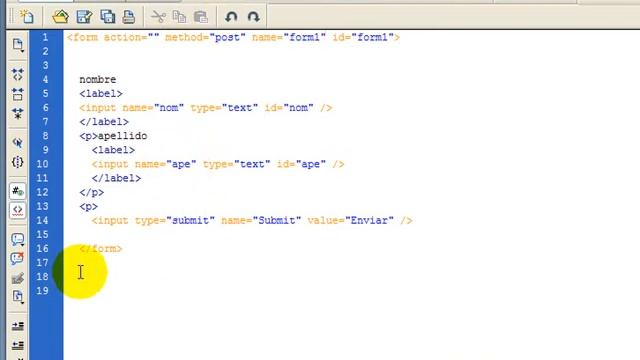
Task: Click the input name="ape" code line
Action: pyautogui.click(x=218, y=164)
